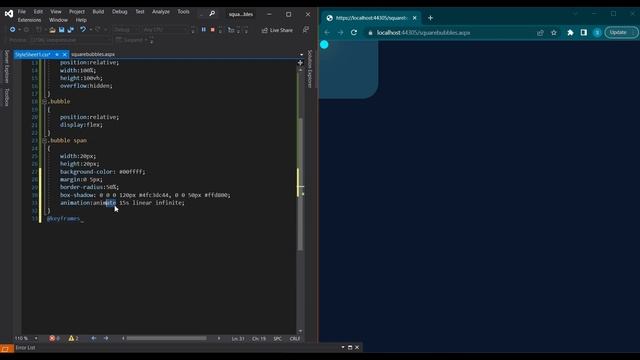Screen dimensions: 640x360
Task: Open the Server Explorer side tab
Action: click(6, 66)
